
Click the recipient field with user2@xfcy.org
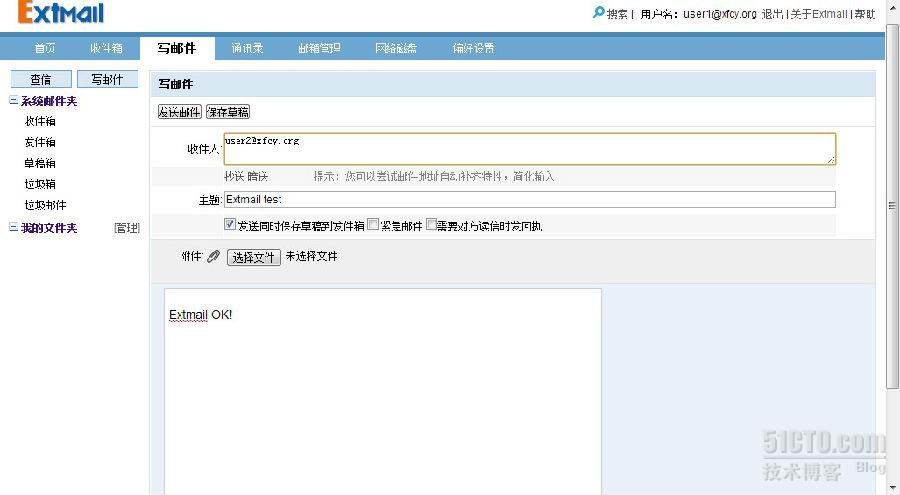click(530, 149)
